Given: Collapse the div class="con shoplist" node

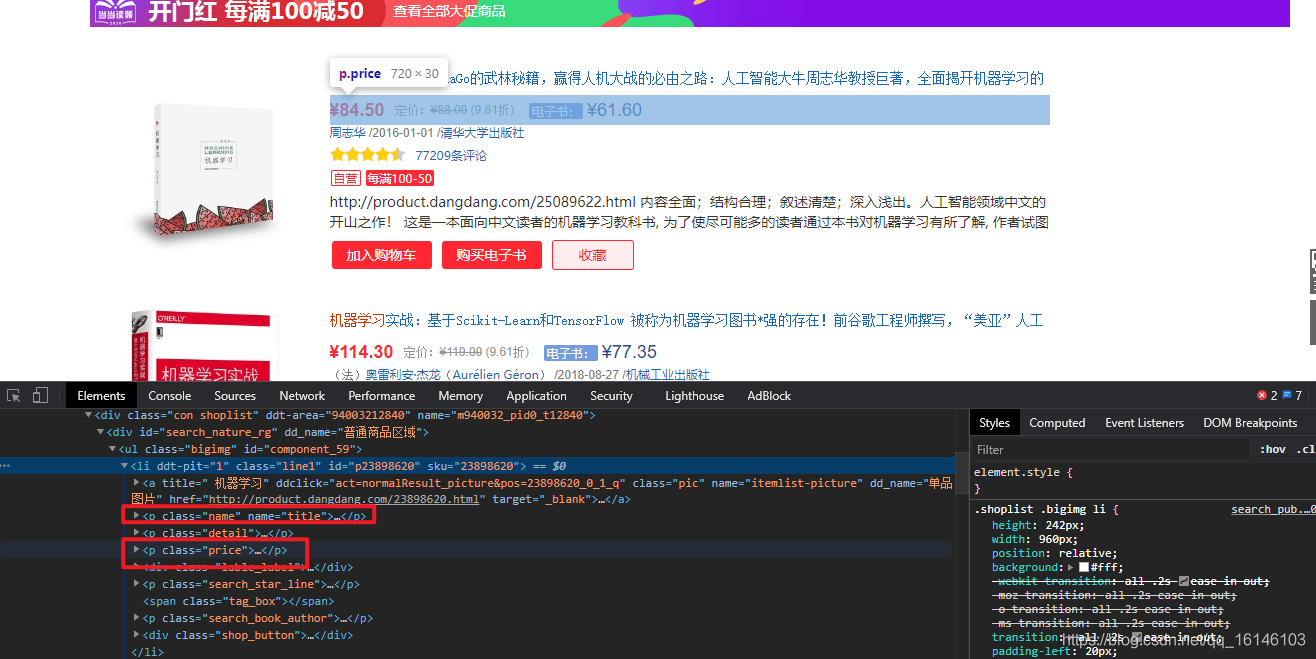Looking at the screenshot, I should (88, 415).
